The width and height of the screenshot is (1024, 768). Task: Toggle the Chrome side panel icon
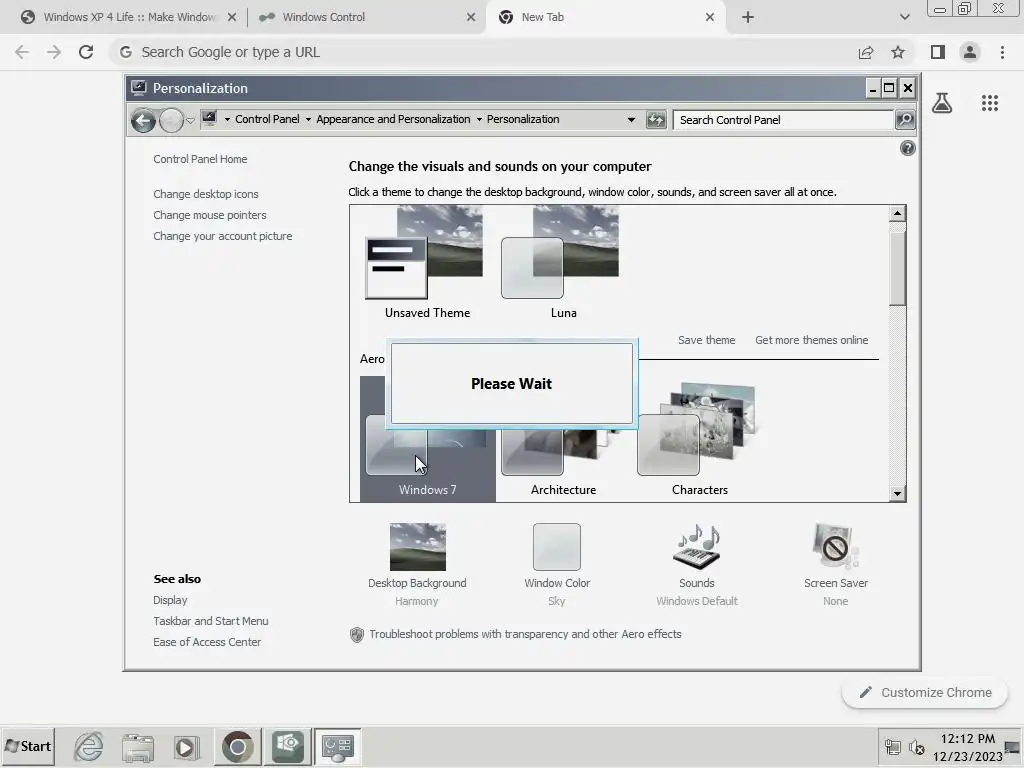click(x=938, y=52)
